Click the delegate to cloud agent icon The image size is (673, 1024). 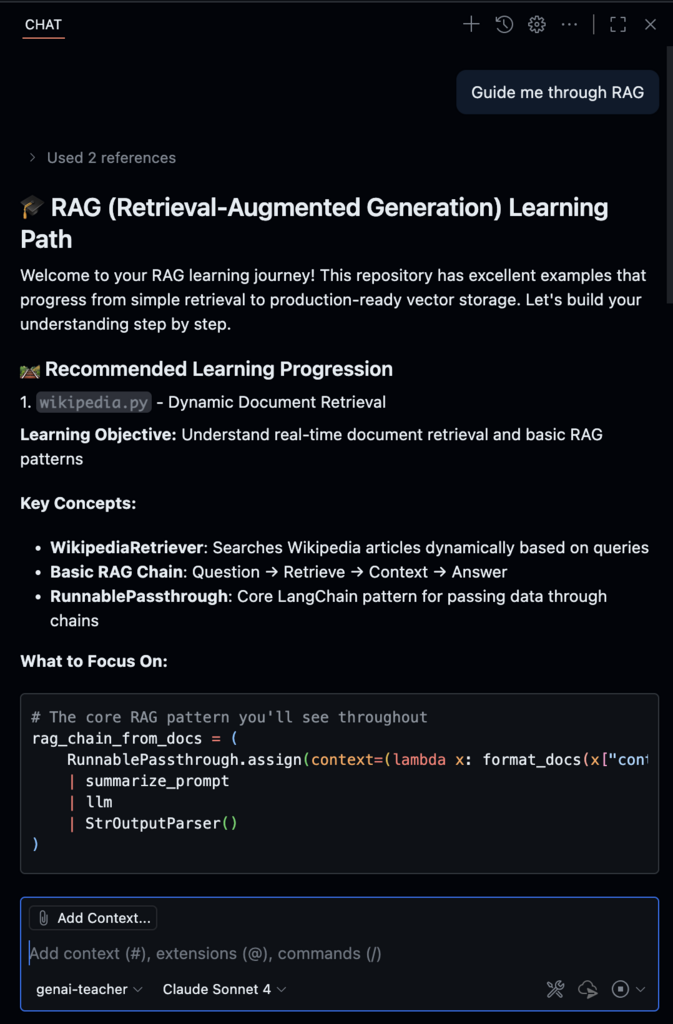[x=588, y=989]
